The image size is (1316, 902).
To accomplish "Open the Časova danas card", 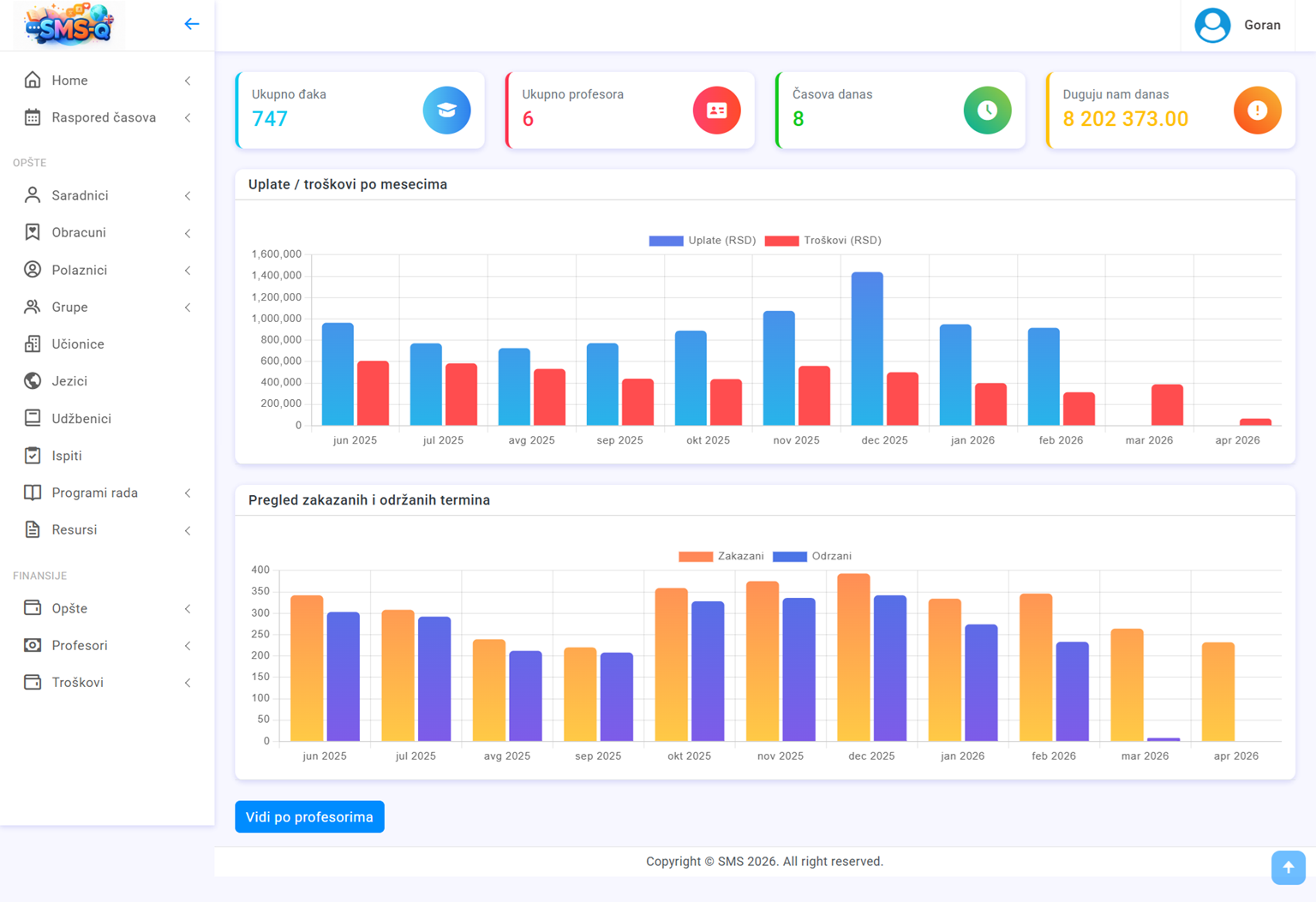I will click(900, 110).
